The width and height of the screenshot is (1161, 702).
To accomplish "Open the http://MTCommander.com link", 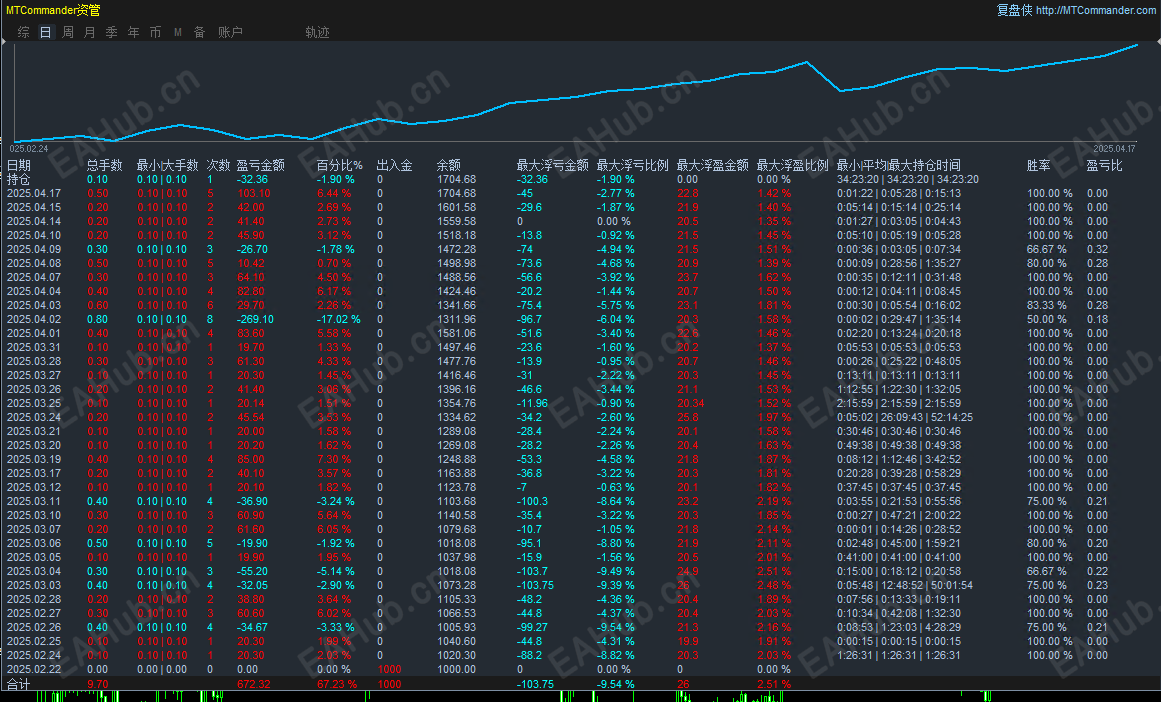I will click(1095, 10).
